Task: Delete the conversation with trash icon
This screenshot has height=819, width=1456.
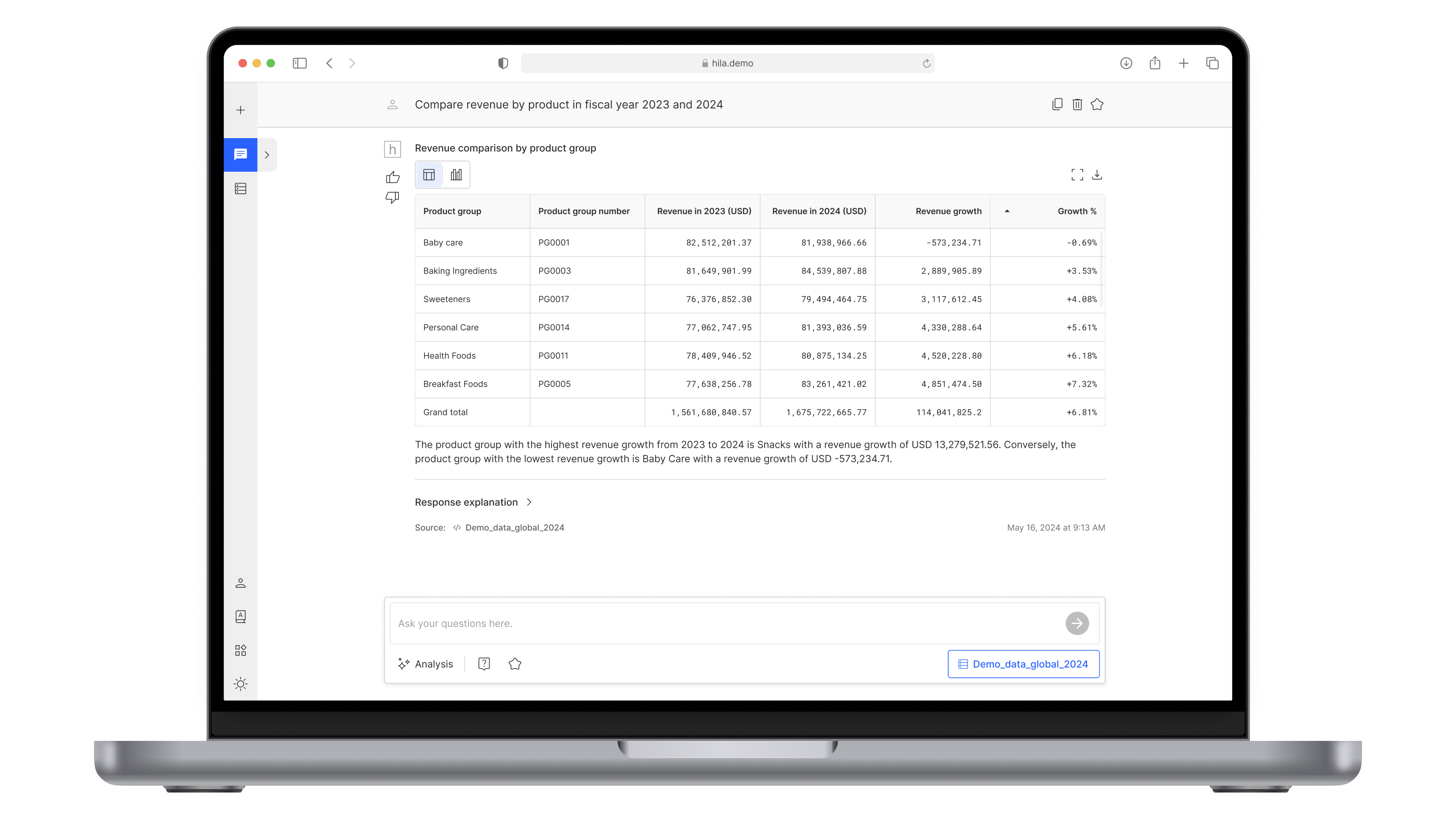Action: pyautogui.click(x=1077, y=105)
